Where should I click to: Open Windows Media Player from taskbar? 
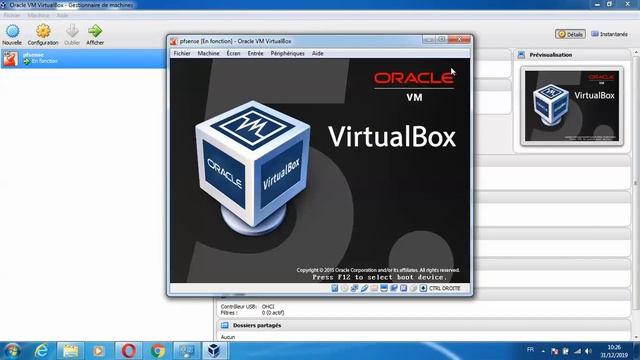coord(99,351)
